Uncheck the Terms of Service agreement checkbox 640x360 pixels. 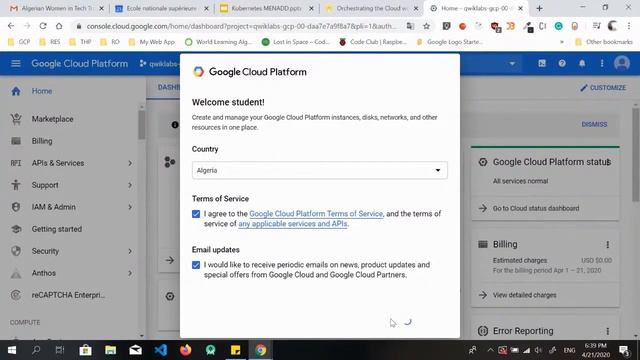(196, 214)
